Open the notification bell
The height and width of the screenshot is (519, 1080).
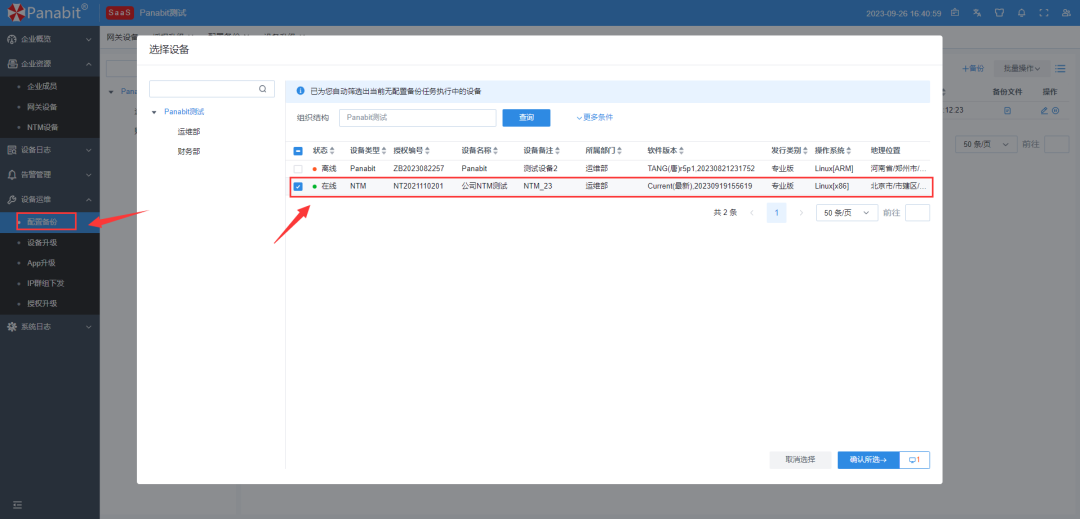point(1021,13)
